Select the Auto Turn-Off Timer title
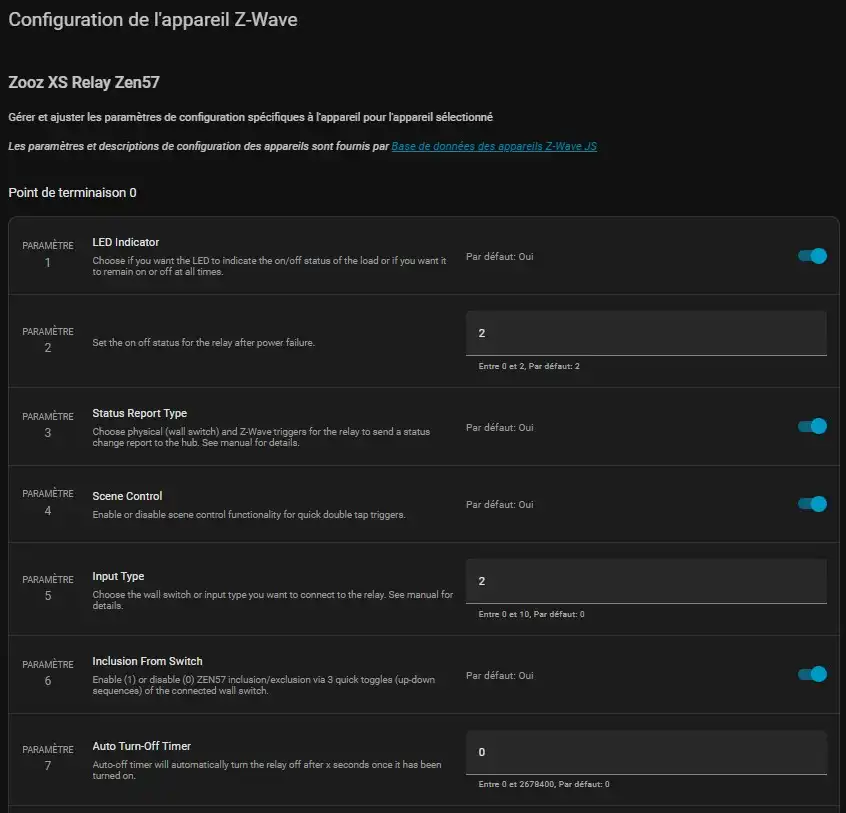This screenshot has height=813, width=846. 141,746
